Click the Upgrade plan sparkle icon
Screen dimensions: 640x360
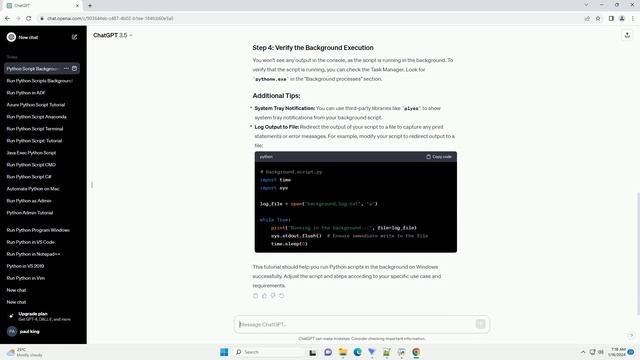(x=11, y=316)
